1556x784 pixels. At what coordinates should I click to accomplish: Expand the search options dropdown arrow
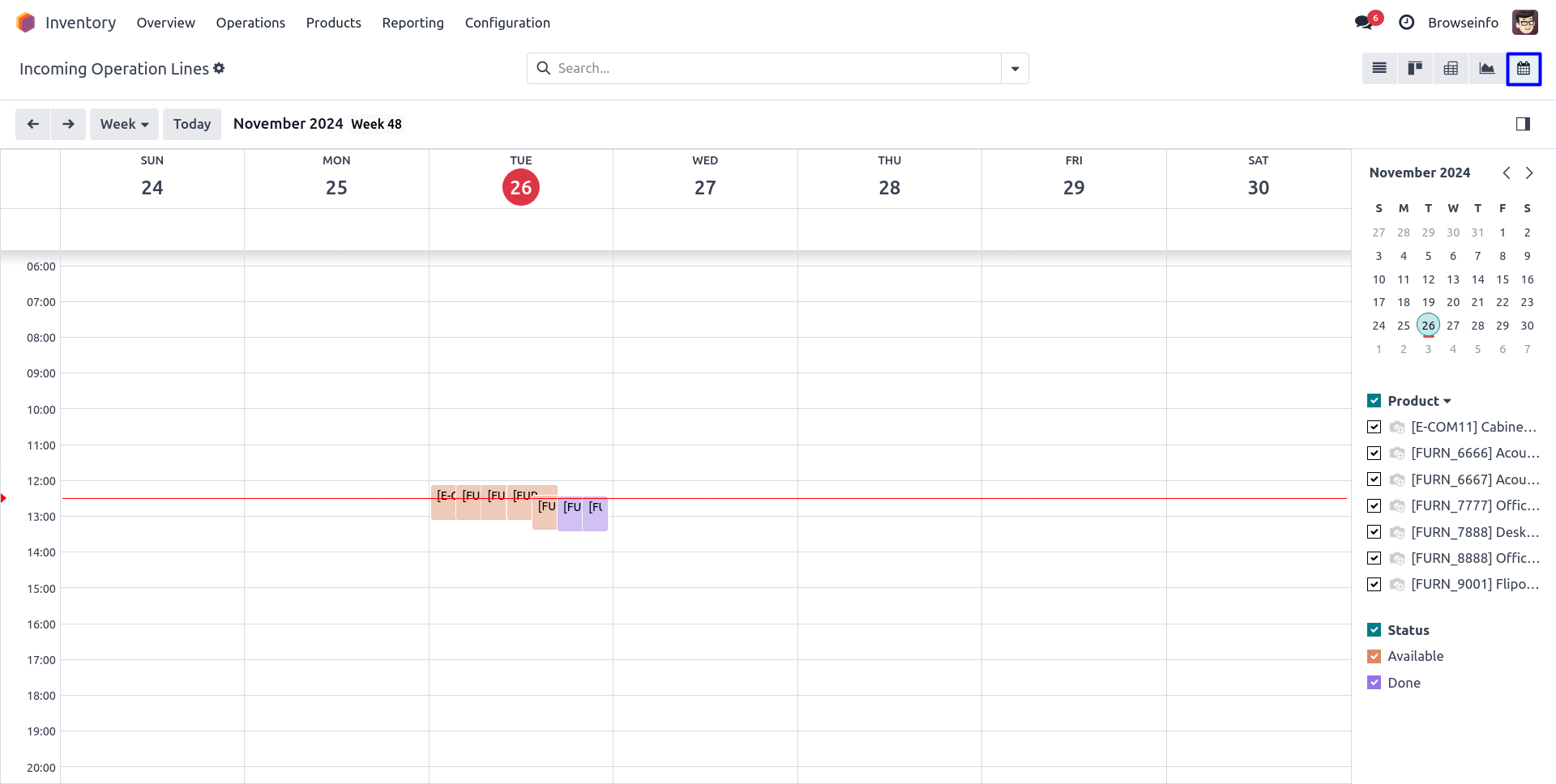click(x=1015, y=69)
